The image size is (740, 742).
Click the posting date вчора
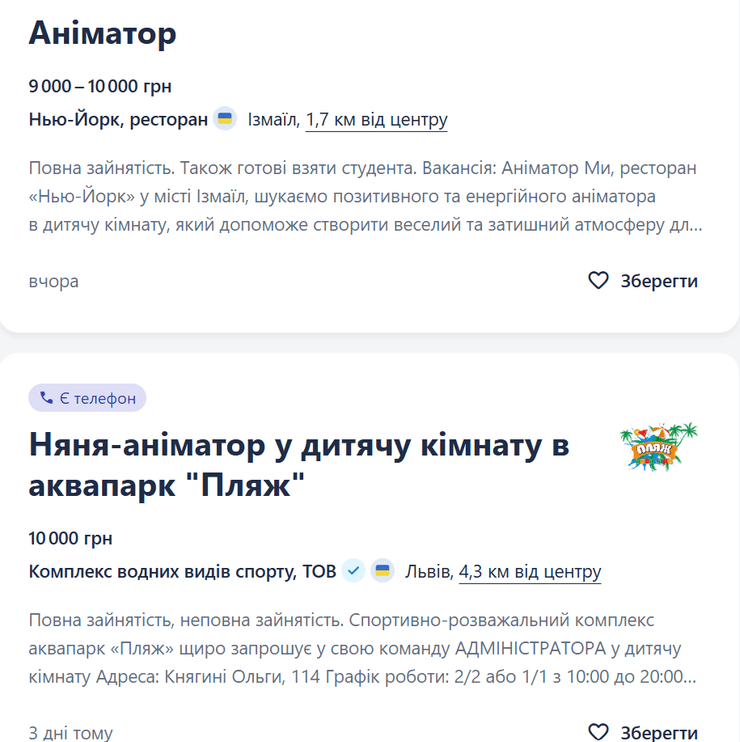(53, 281)
